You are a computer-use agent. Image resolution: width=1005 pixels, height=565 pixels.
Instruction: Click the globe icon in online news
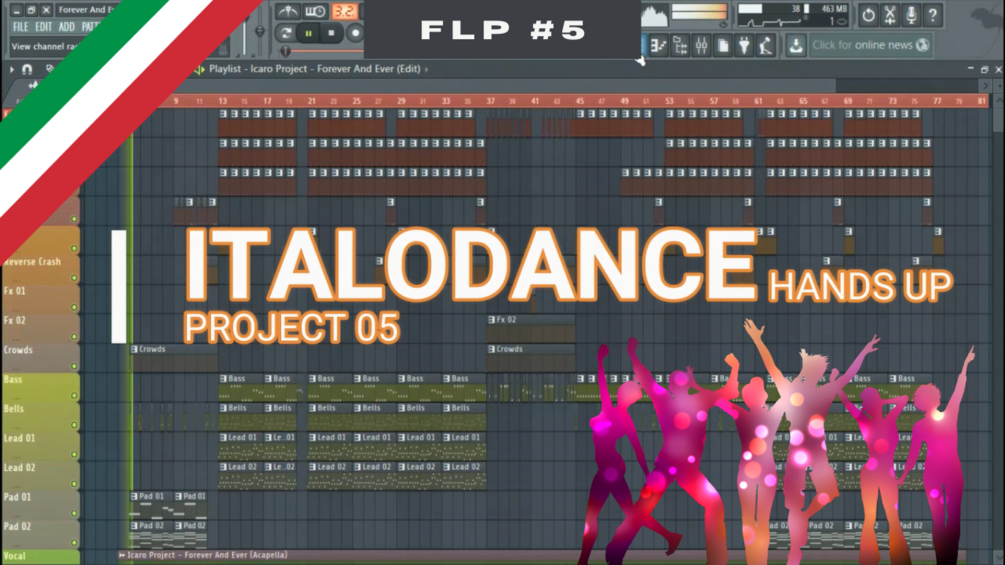(x=922, y=45)
